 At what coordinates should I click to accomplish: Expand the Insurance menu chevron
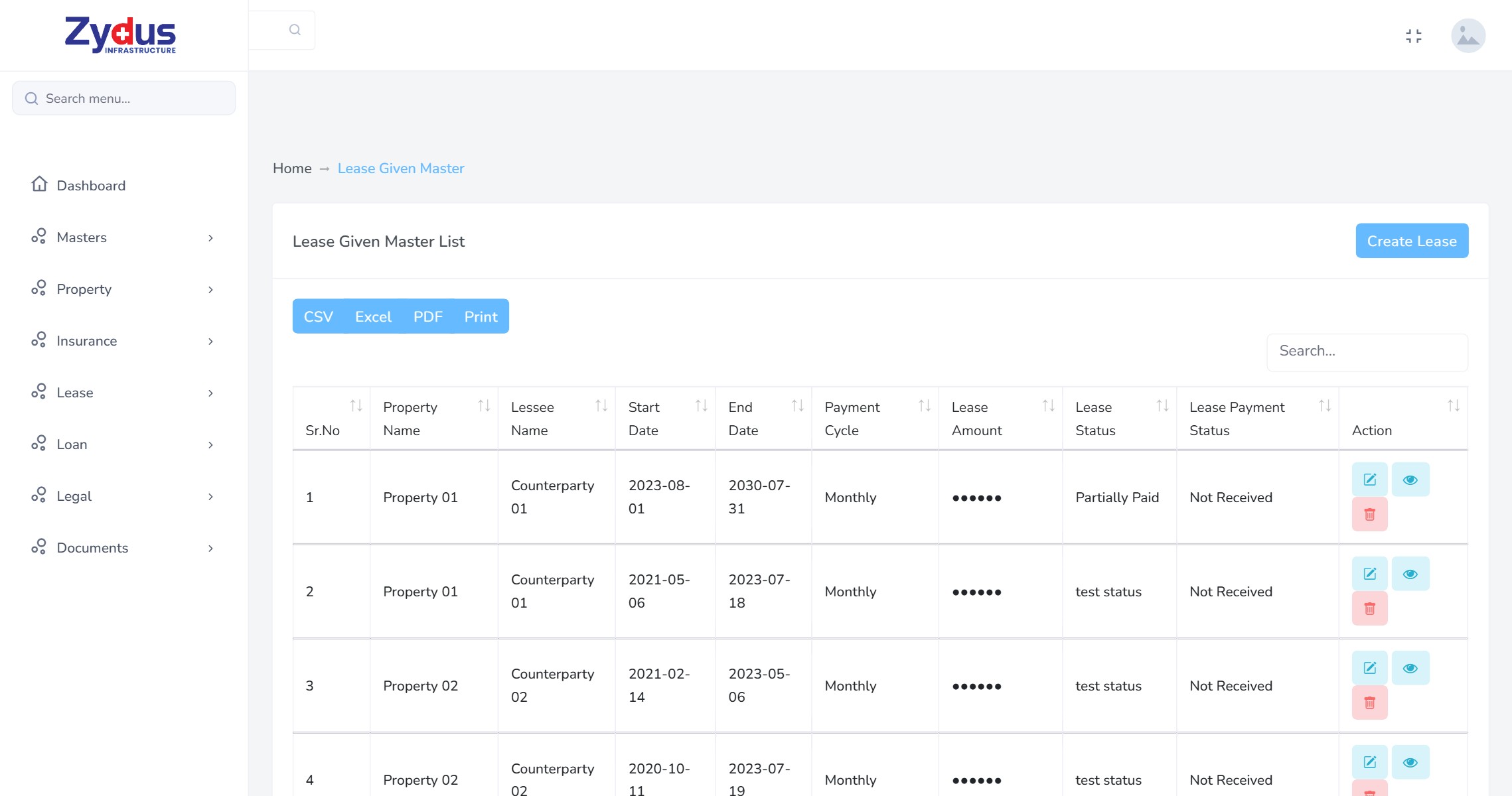click(x=210, y=341)
